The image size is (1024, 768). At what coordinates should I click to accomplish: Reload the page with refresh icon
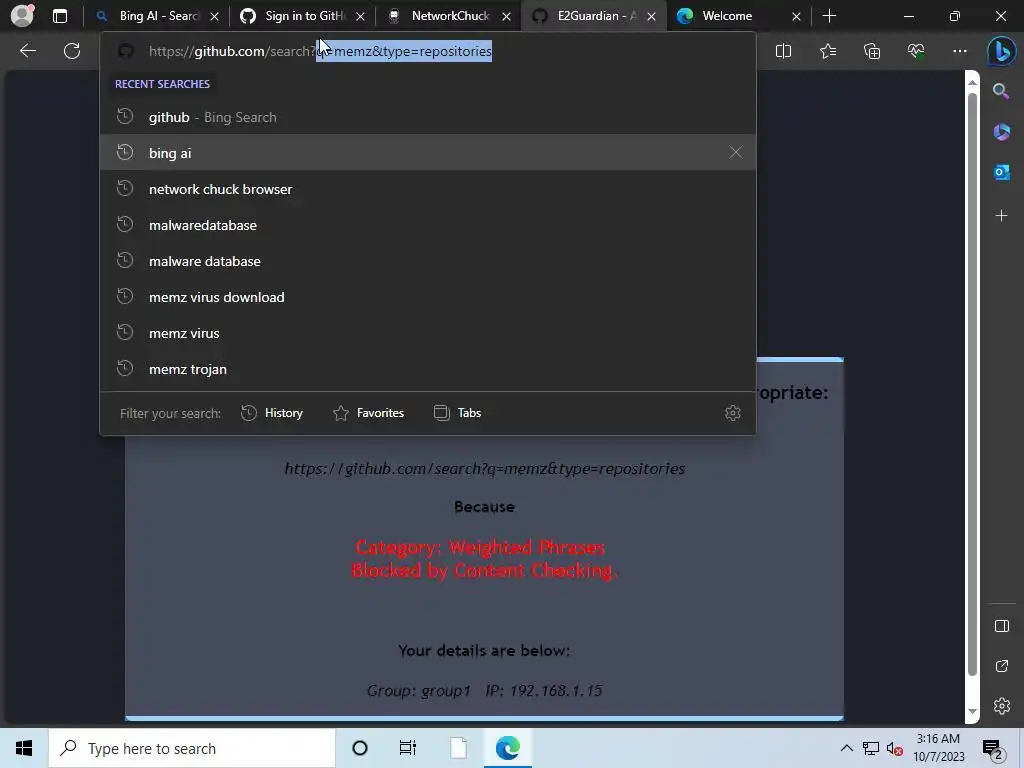tap(72, 51)
